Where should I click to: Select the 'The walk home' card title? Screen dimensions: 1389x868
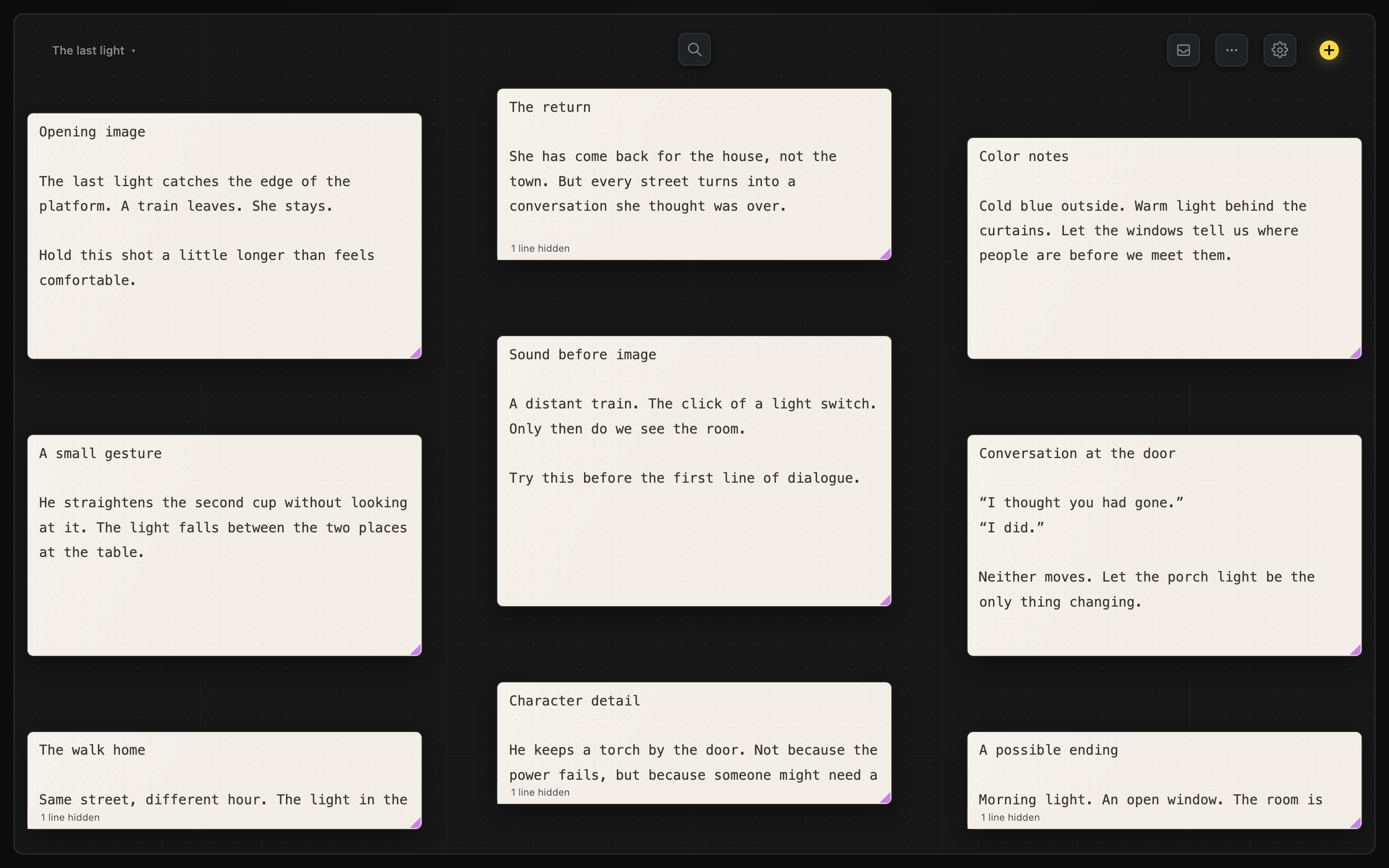92,750
